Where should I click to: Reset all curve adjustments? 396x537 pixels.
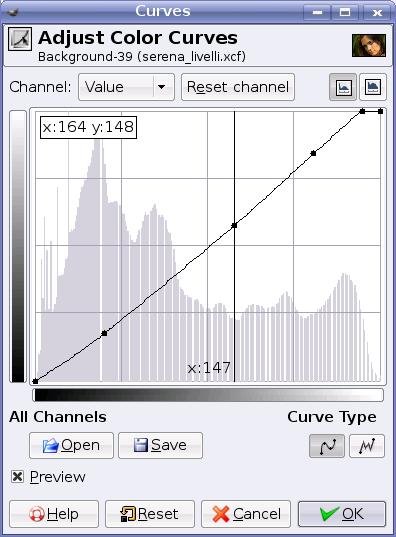150,514
